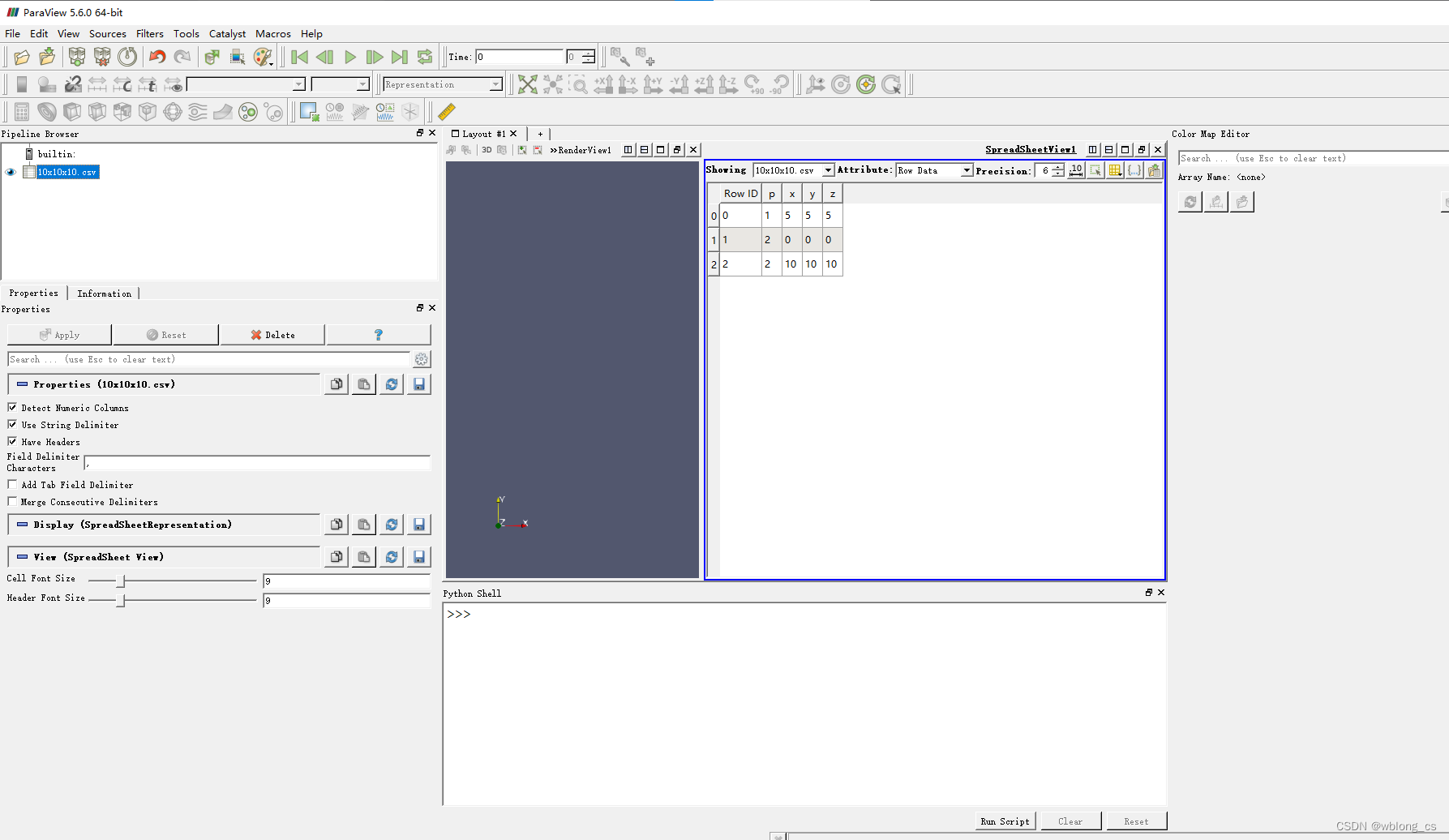Play the animation
The height and width of the screenshot is (840, 1449).
[x=349, y=57]
